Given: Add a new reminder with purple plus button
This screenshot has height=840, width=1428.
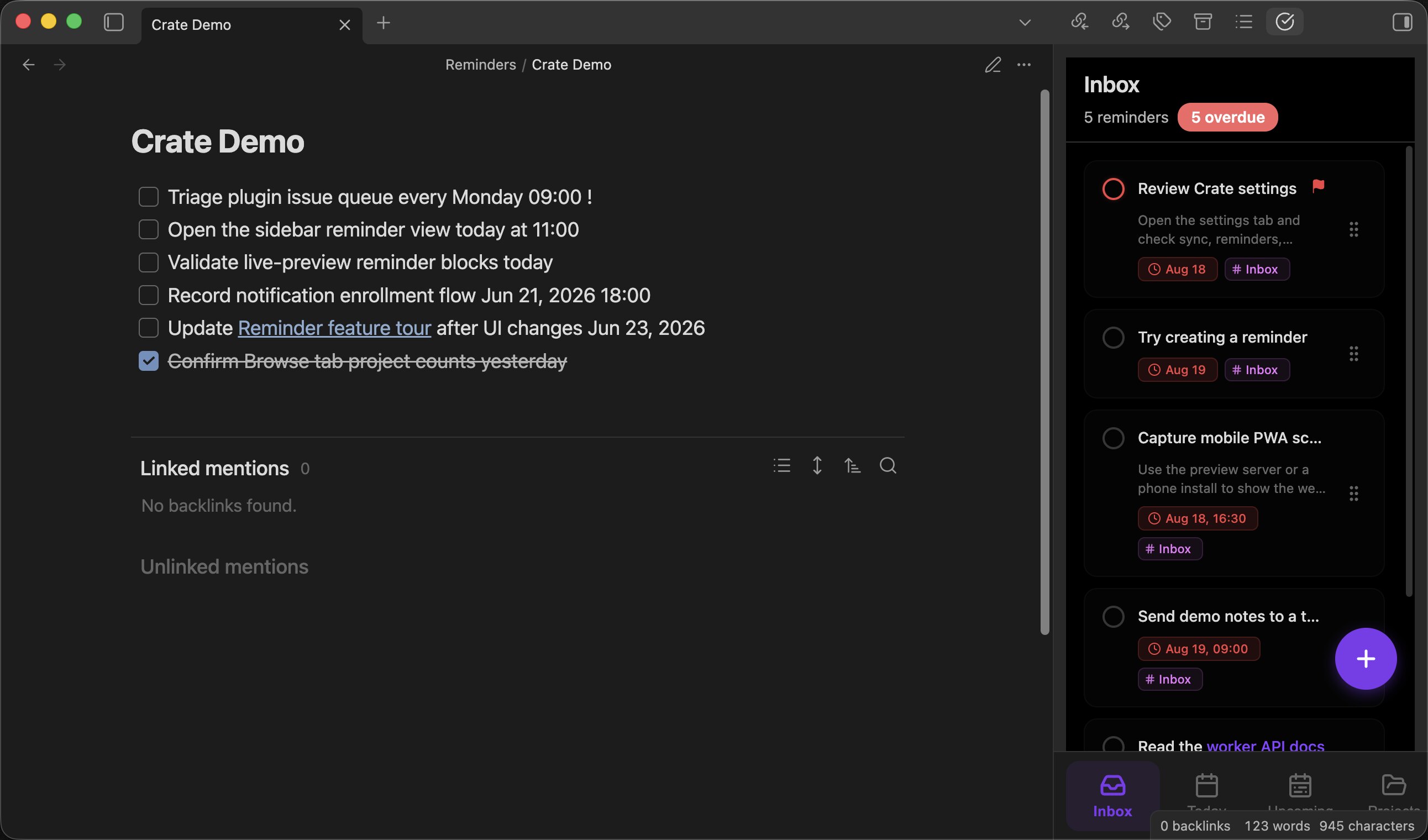Looking at the screenshot, I should pyautogui.click(x=1366, y=659).
